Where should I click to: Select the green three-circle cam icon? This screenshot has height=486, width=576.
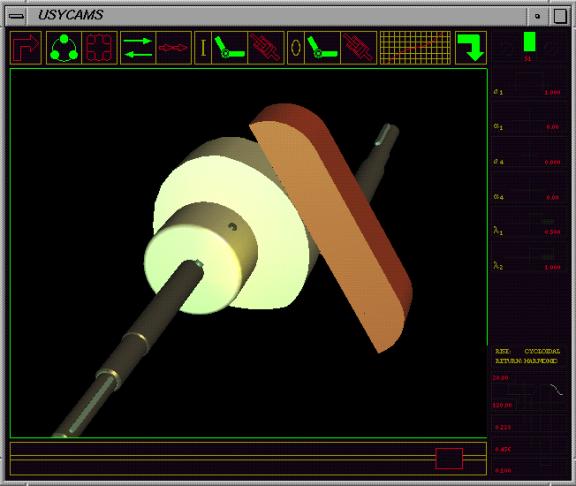tap(64, 48)
